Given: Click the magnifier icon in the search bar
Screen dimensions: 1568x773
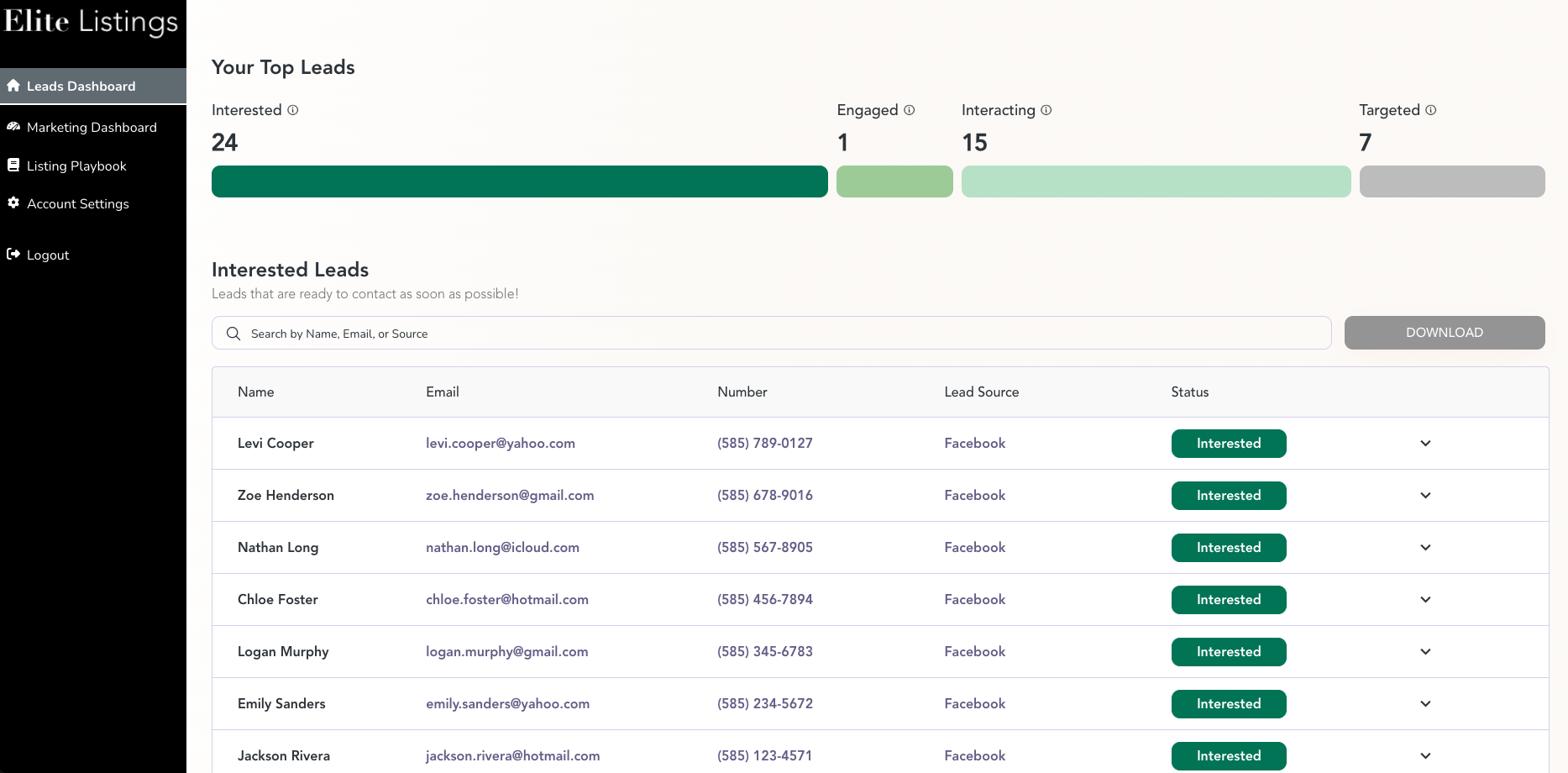Looking at the screenshot, I should pyautogui.click(x=233, y=334).
